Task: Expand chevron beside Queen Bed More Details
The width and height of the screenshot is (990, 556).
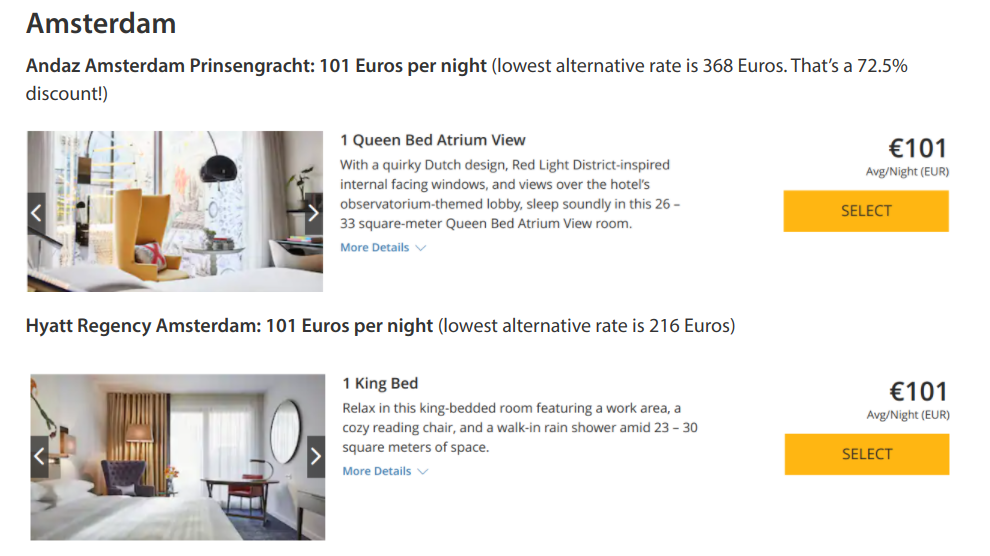Action: [x=420, y=248]
